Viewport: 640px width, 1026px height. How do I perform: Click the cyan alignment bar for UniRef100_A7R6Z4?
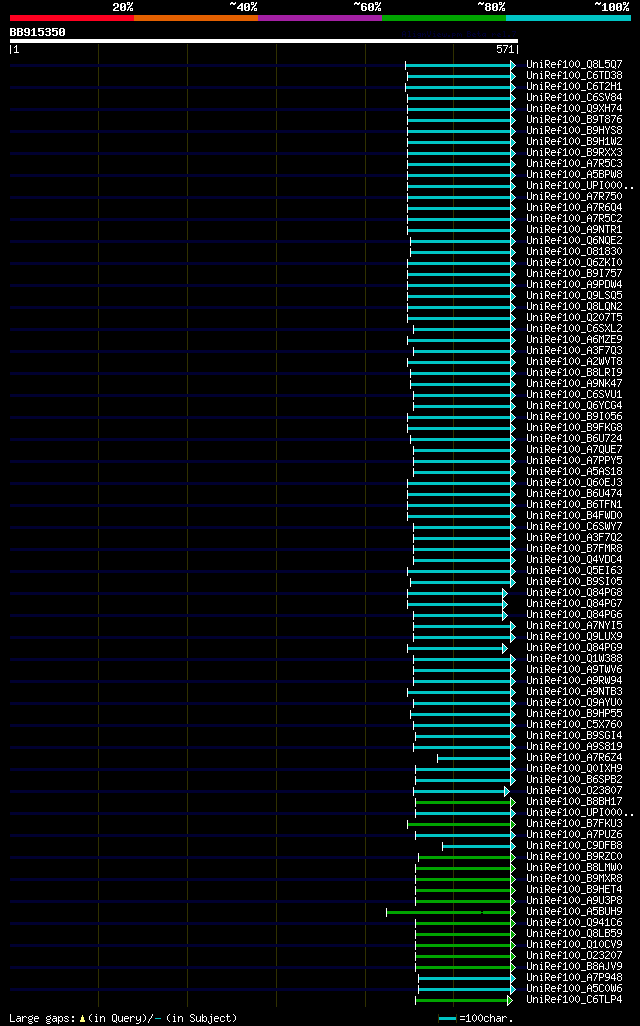tap(476, 758)
